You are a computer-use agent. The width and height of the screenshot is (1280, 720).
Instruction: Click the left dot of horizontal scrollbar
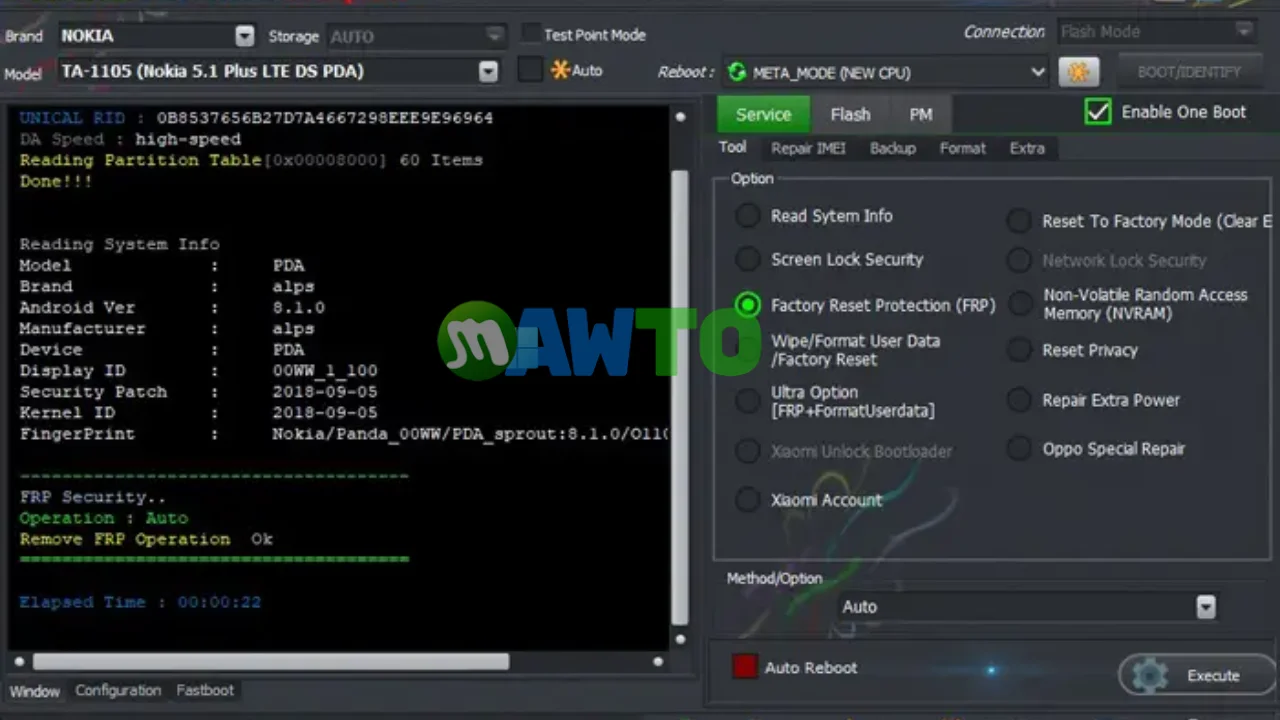(19, 662)
